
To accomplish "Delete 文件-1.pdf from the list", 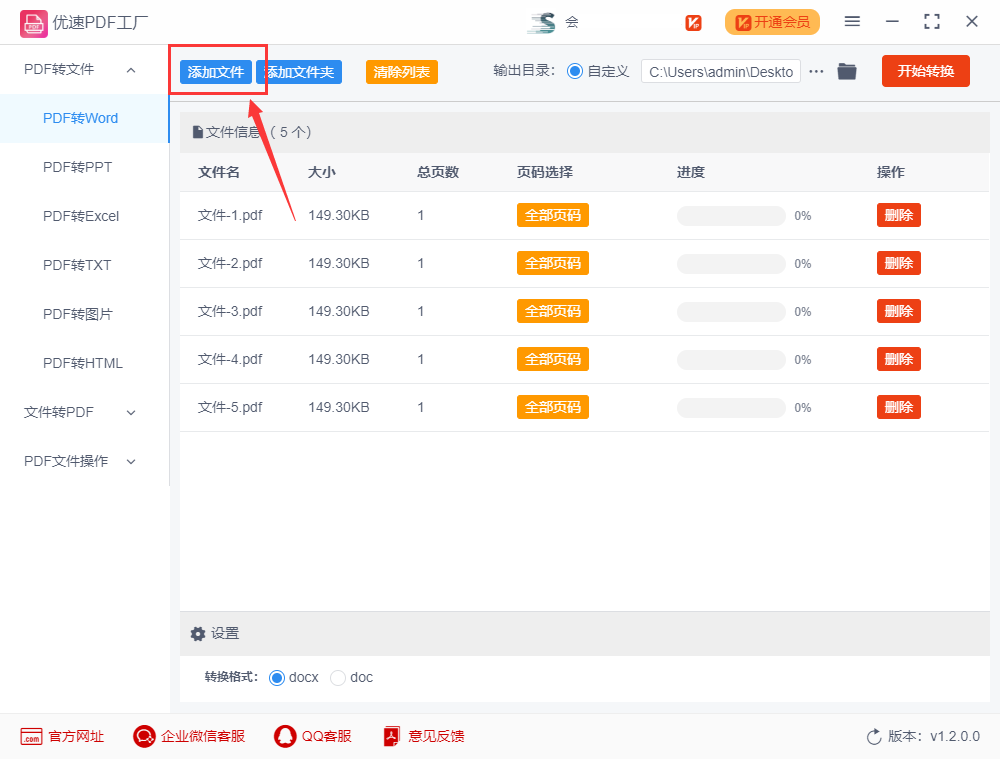I will [x=899, y=216].
